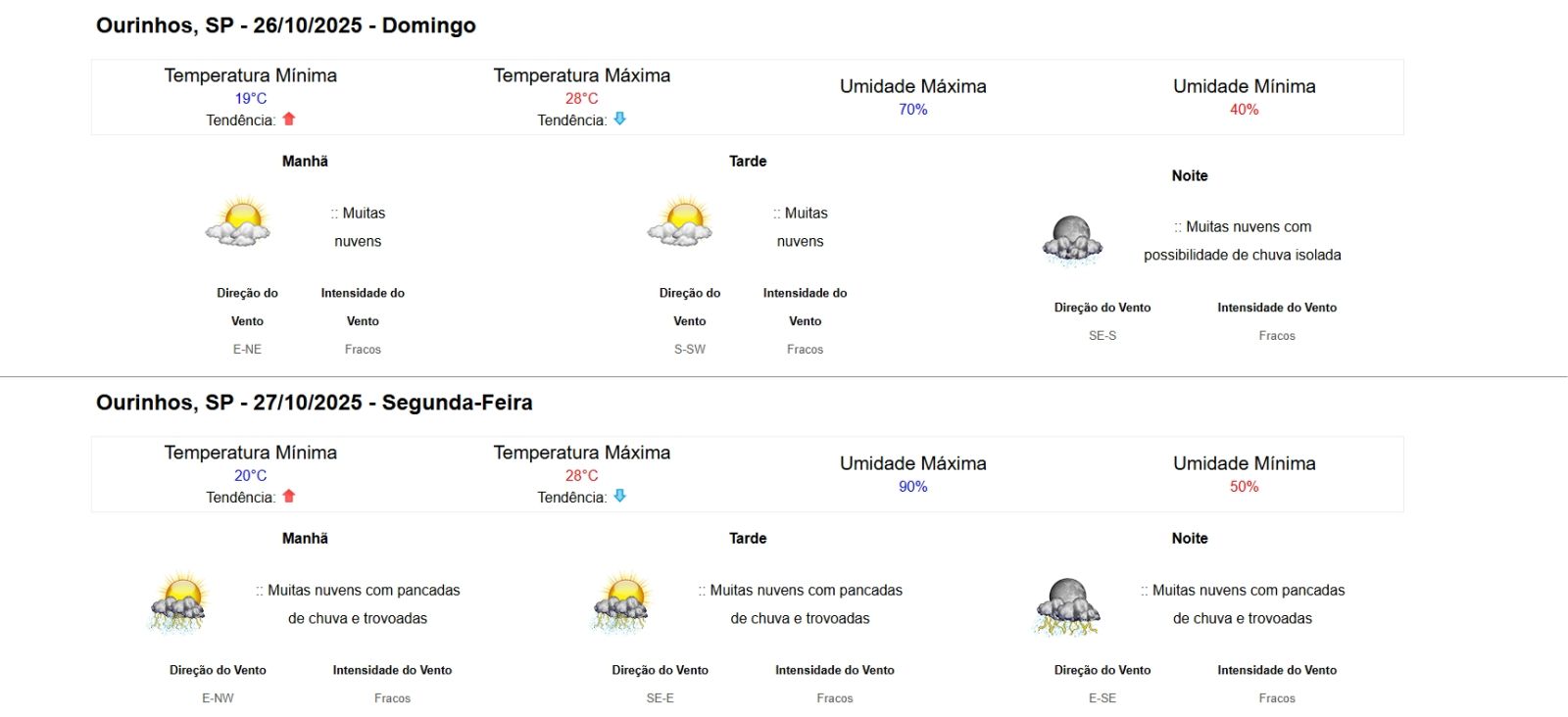Click blue down arrow for Sunday maximum trend
Viewport: 1568px width, 717px height.
pyautogui.click(x=620, y=119)
